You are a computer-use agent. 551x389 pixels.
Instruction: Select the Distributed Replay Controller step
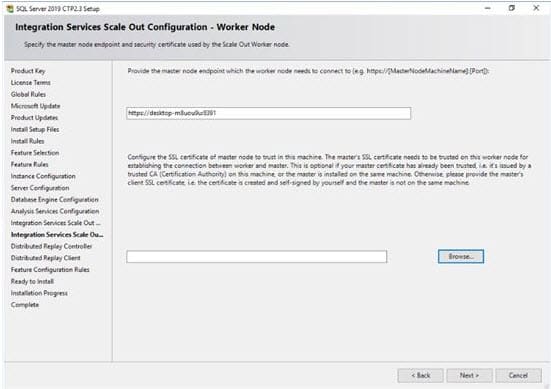coord(51,246)
